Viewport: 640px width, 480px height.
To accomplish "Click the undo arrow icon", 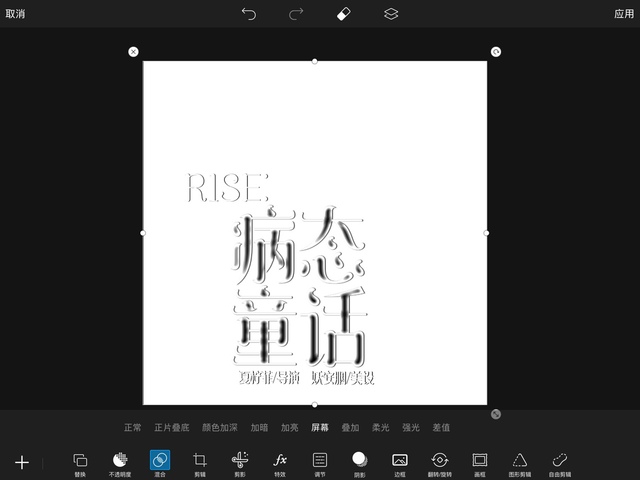I will point(249,14).
